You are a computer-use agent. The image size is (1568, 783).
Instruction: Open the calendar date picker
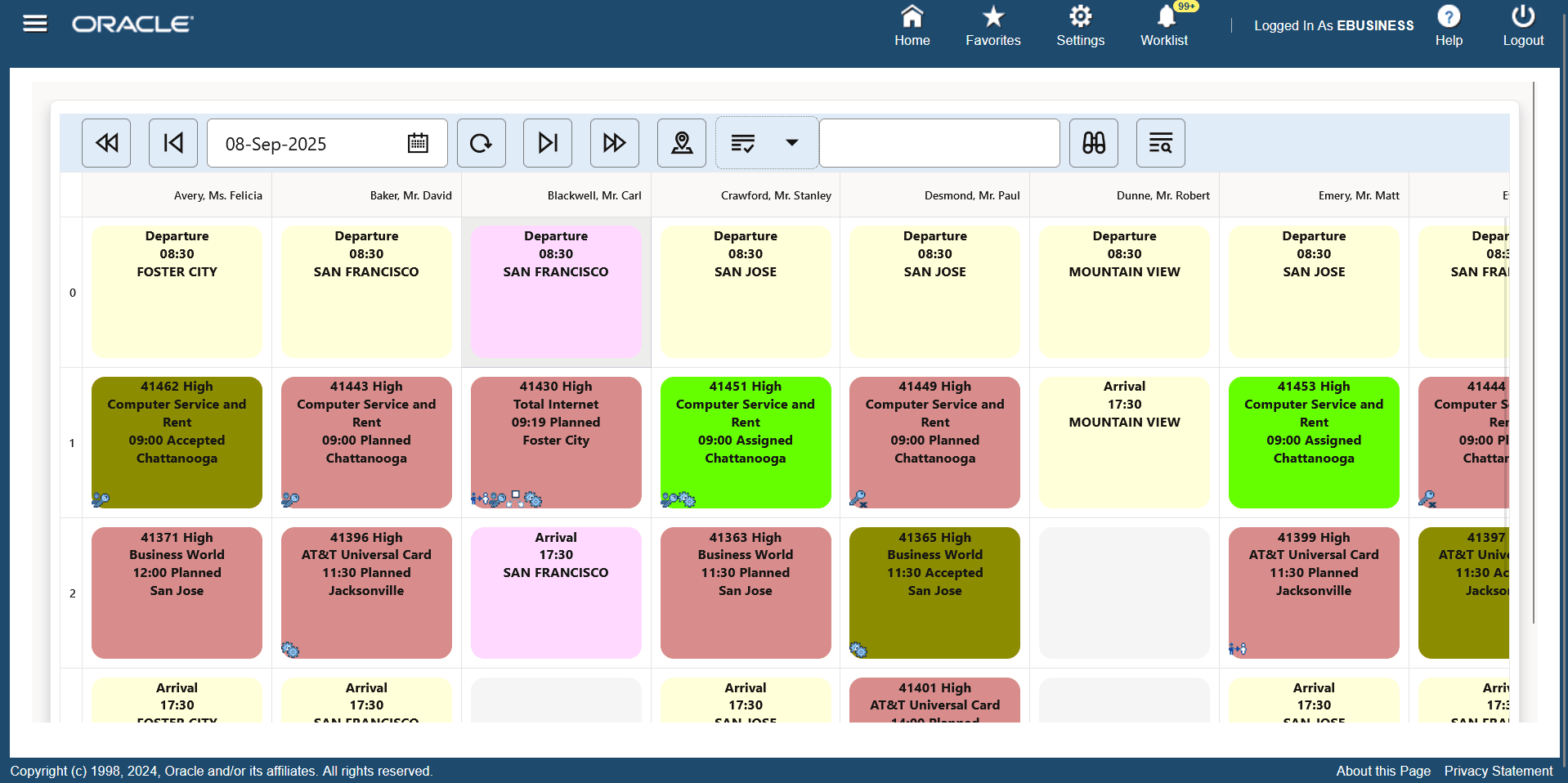[418, 143]
